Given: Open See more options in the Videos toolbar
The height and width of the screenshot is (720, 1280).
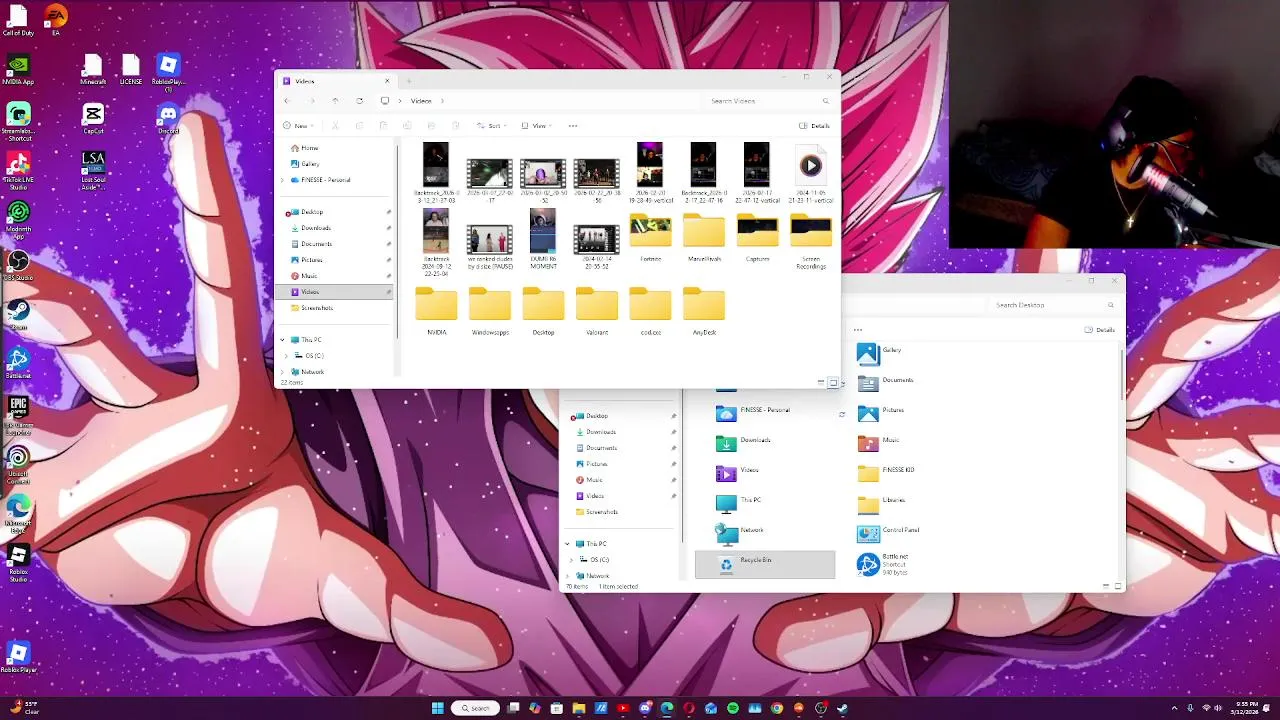Looking at the screenshot, I should pyautogui.click(x=573, y=126).
